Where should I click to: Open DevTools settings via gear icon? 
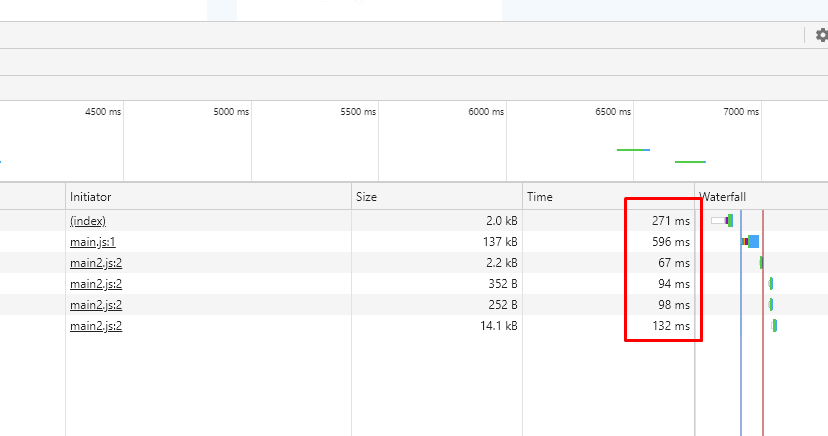821,35
